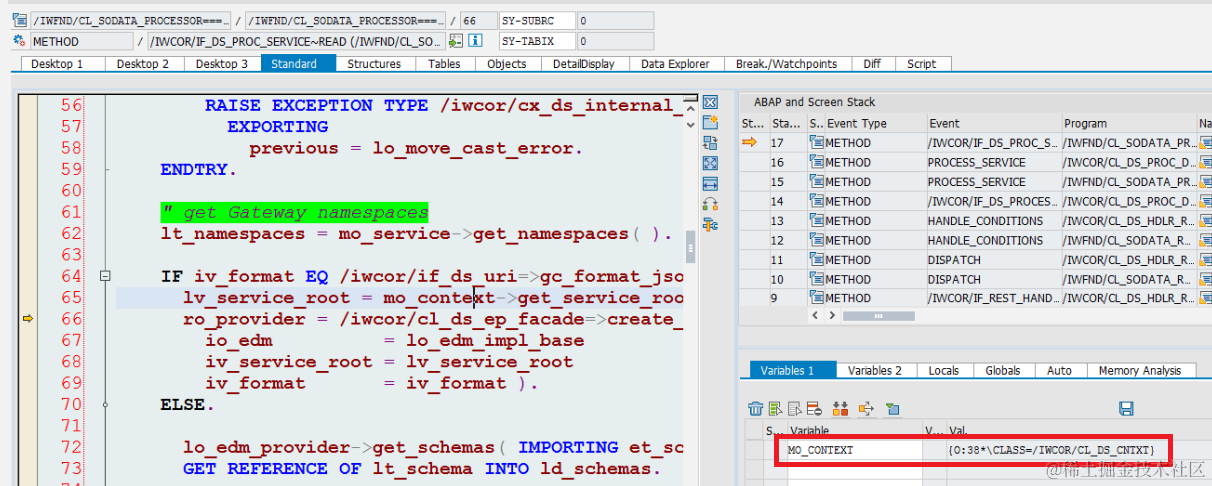
Task: Click method icon in stack row 17
Action: click(816, 143)
